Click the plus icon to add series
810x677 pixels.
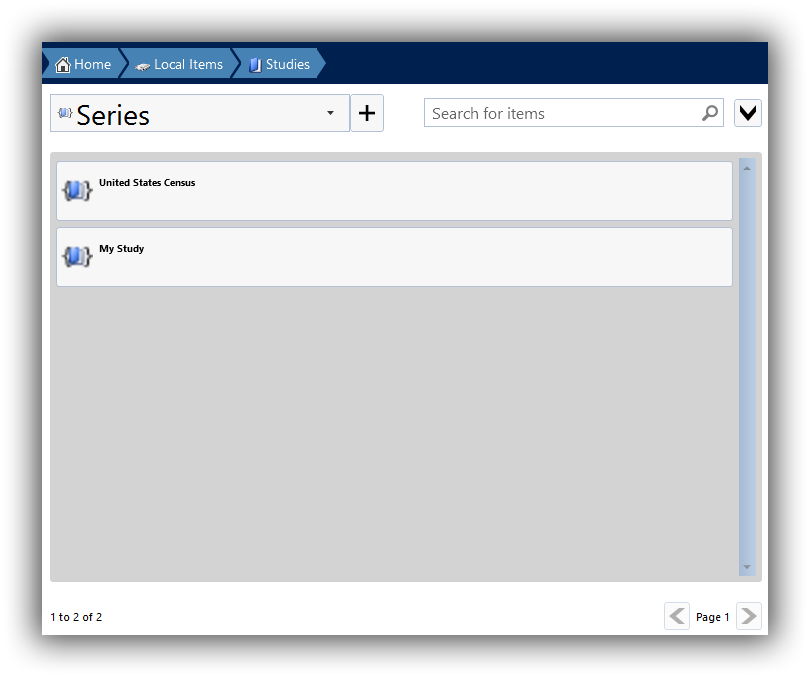pos(367,113)
